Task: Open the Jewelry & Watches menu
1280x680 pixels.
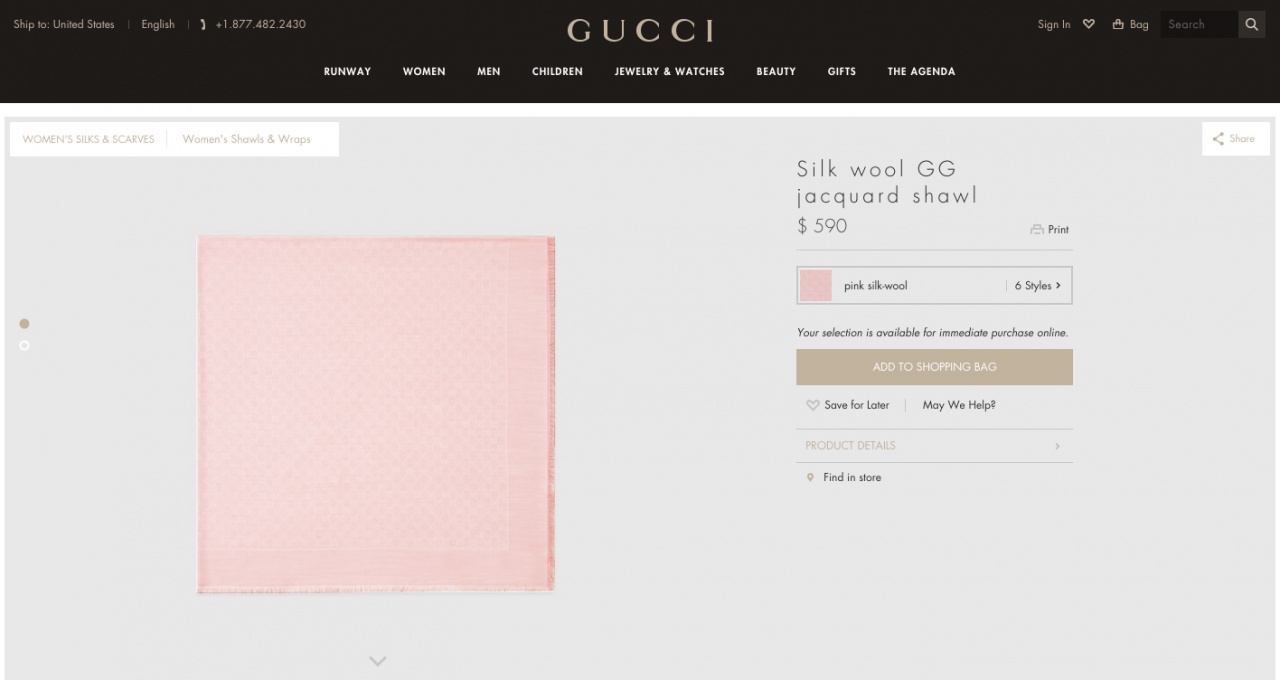Action: (x=670, y=72)
